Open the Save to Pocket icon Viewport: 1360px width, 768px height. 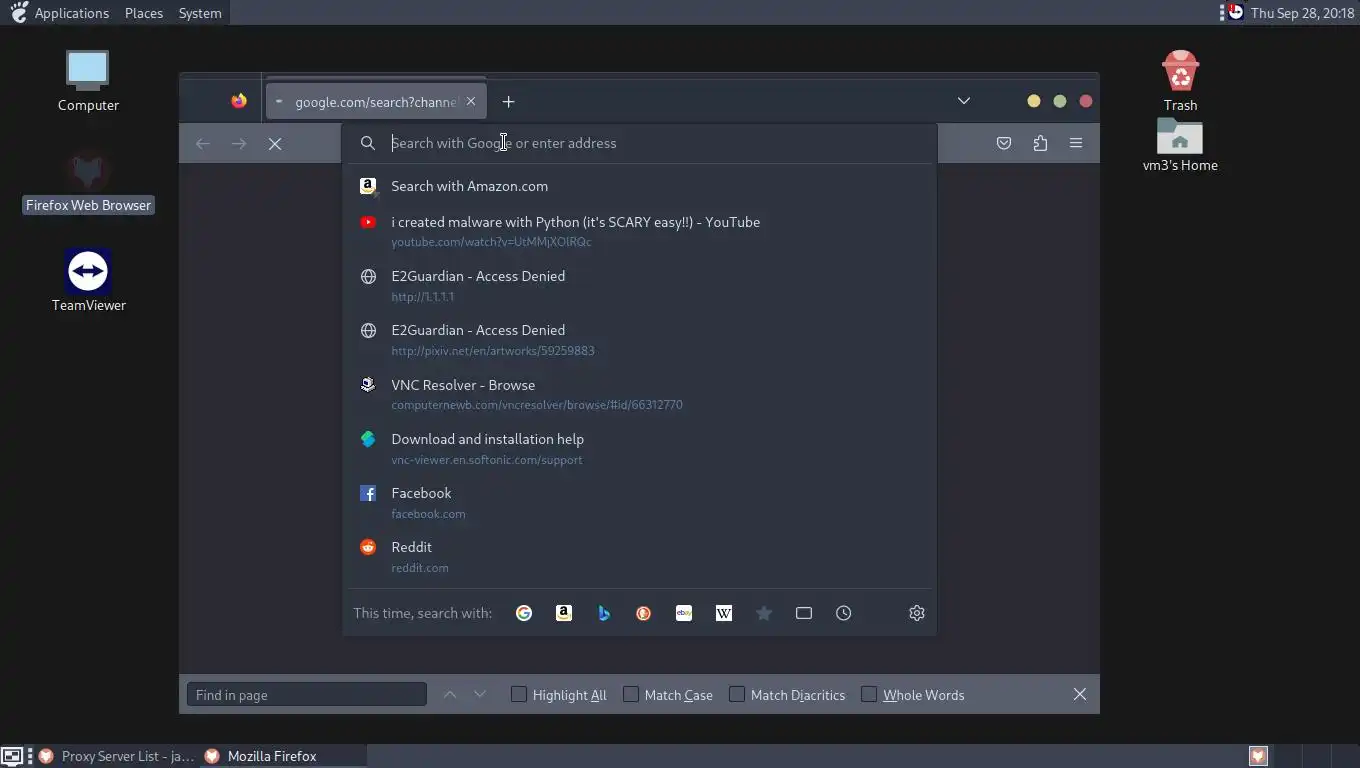pos(1004,143)
